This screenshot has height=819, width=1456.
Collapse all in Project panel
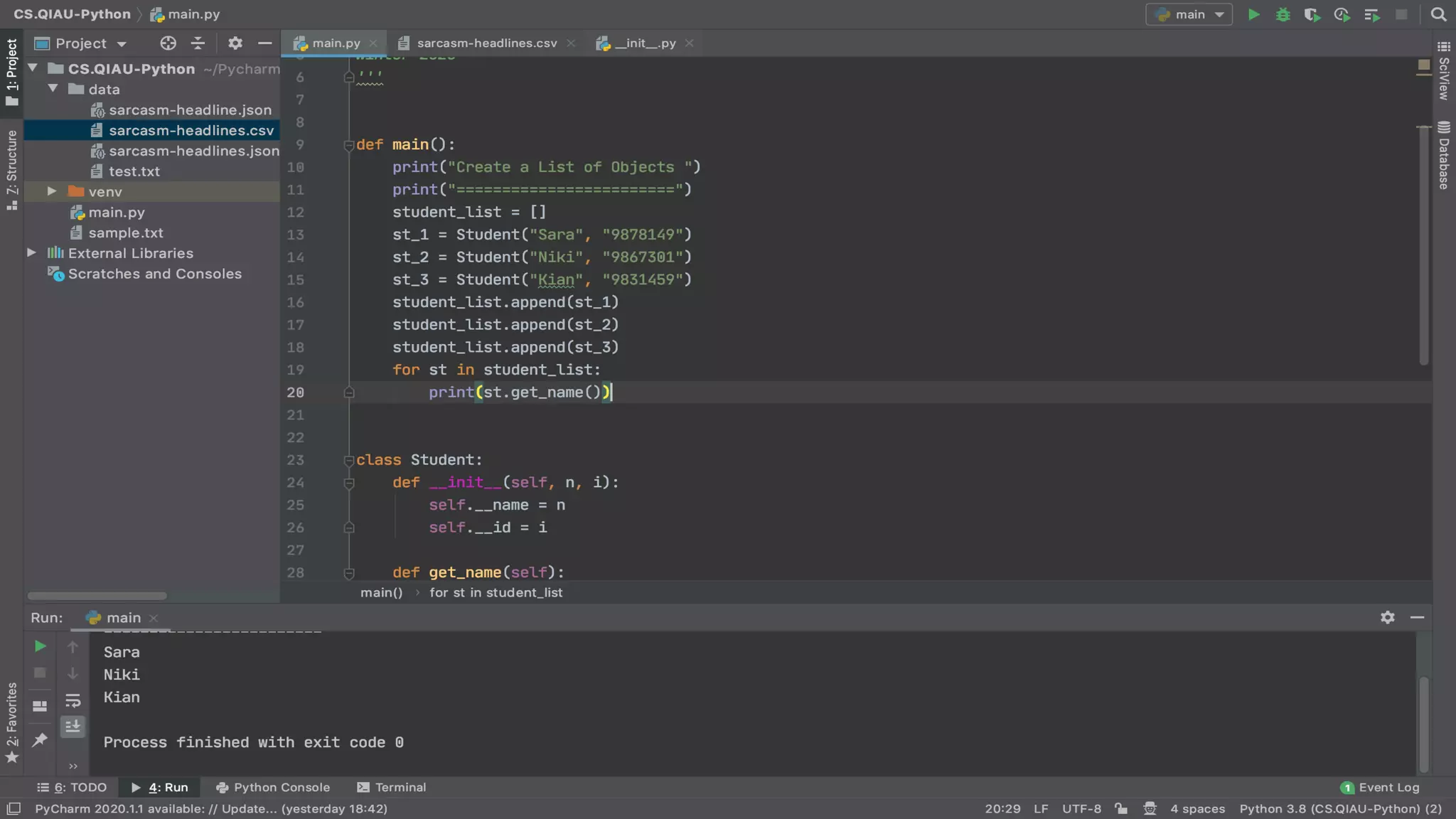[198, 43]
